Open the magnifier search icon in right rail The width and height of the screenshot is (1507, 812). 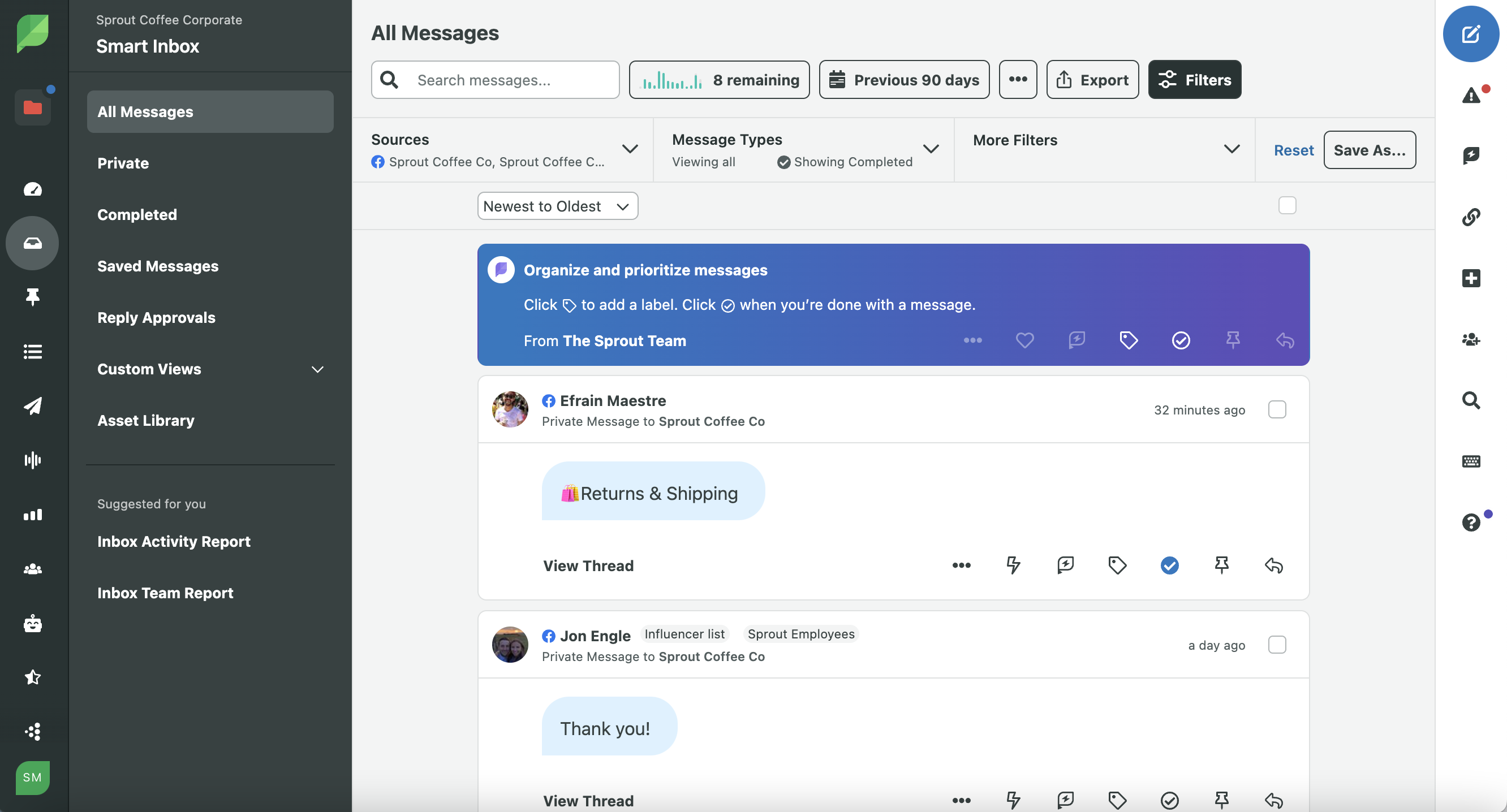point(1471,400)
